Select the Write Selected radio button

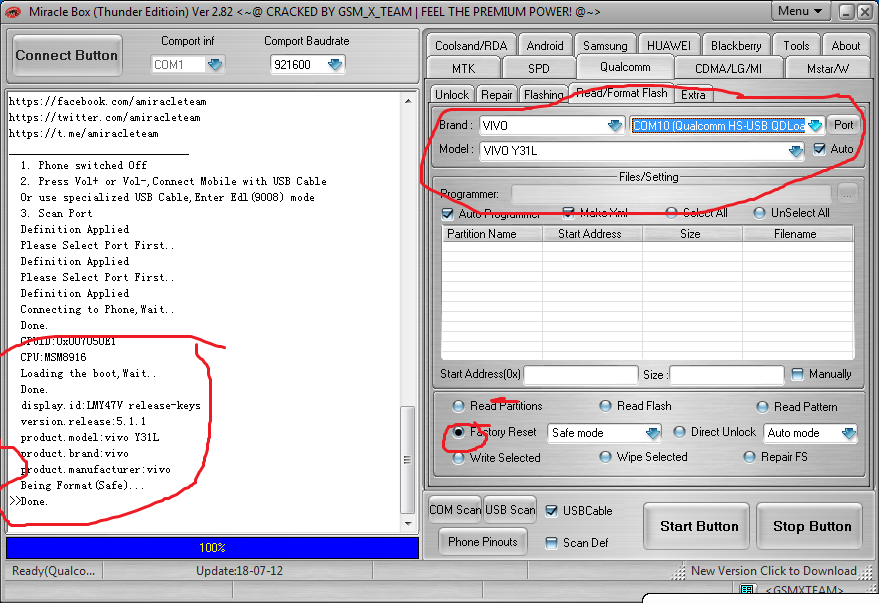[x=459, y=458]
